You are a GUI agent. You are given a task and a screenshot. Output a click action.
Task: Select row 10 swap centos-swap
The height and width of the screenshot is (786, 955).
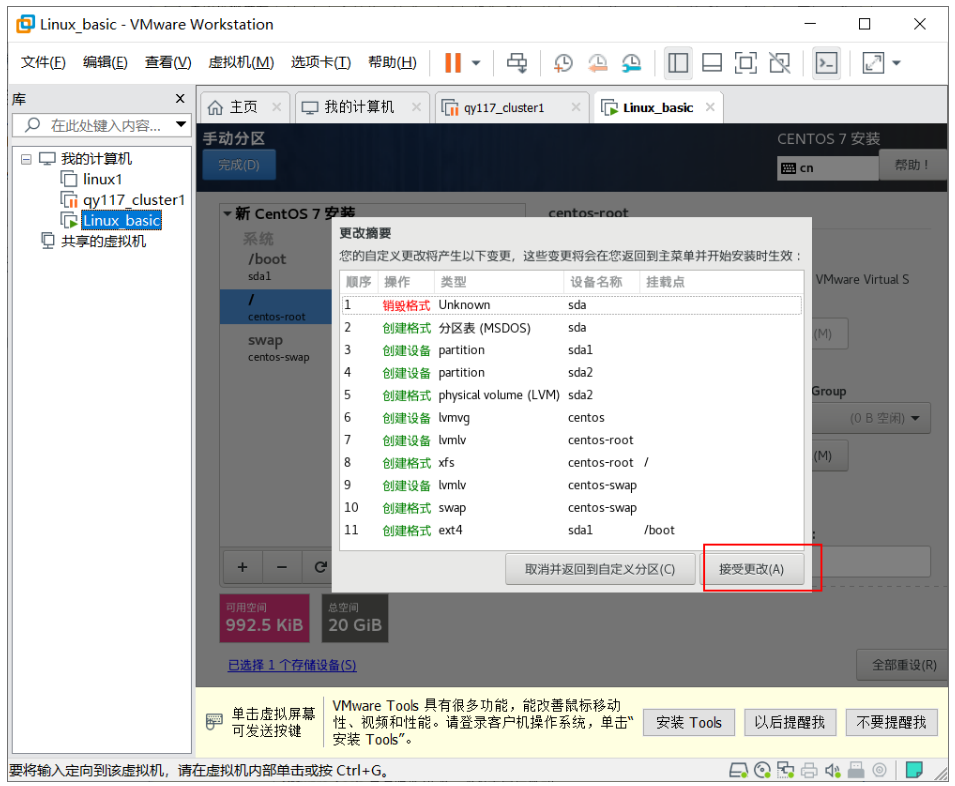click(571, 508)
